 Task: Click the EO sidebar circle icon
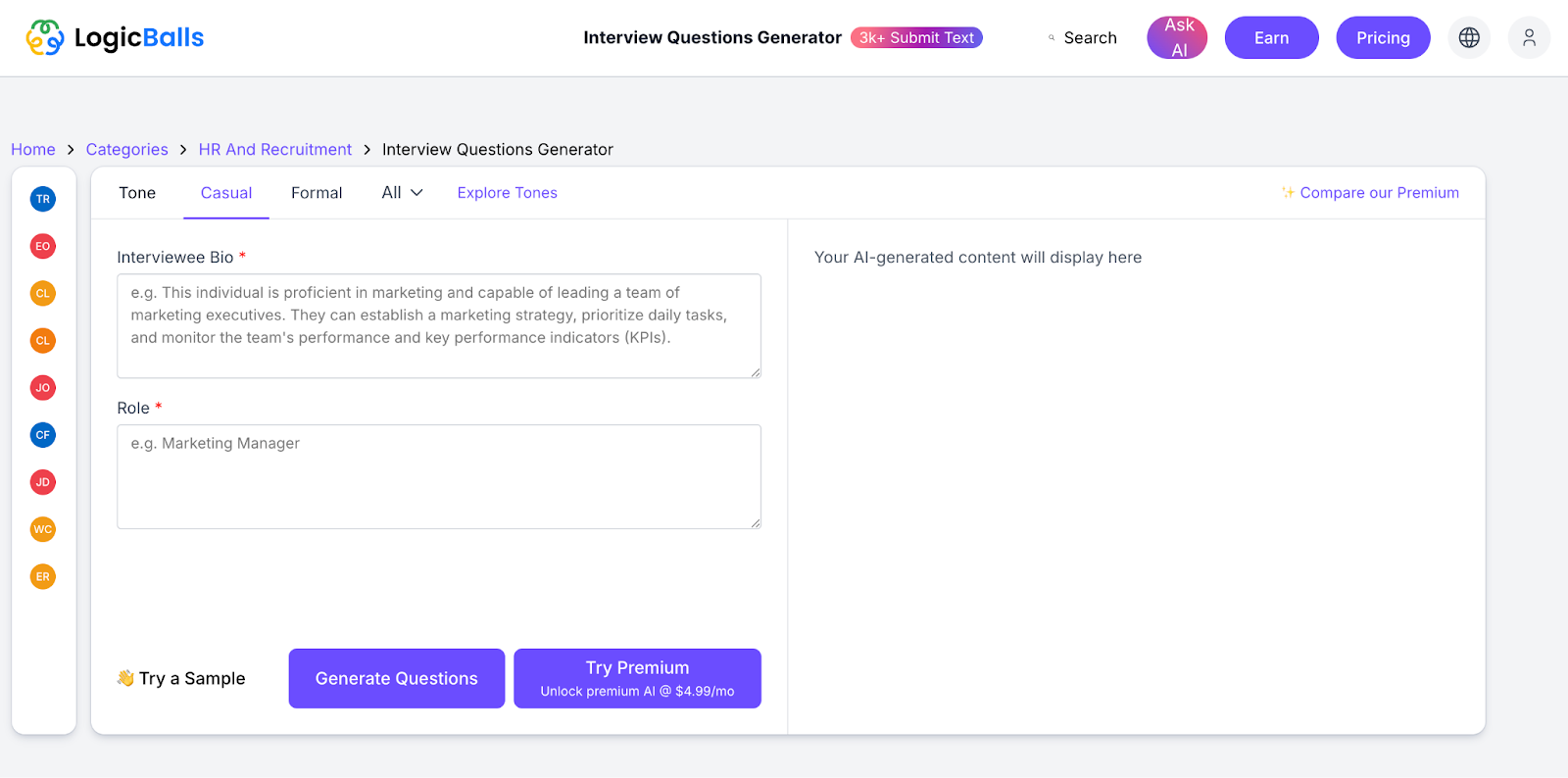point(43,246)
